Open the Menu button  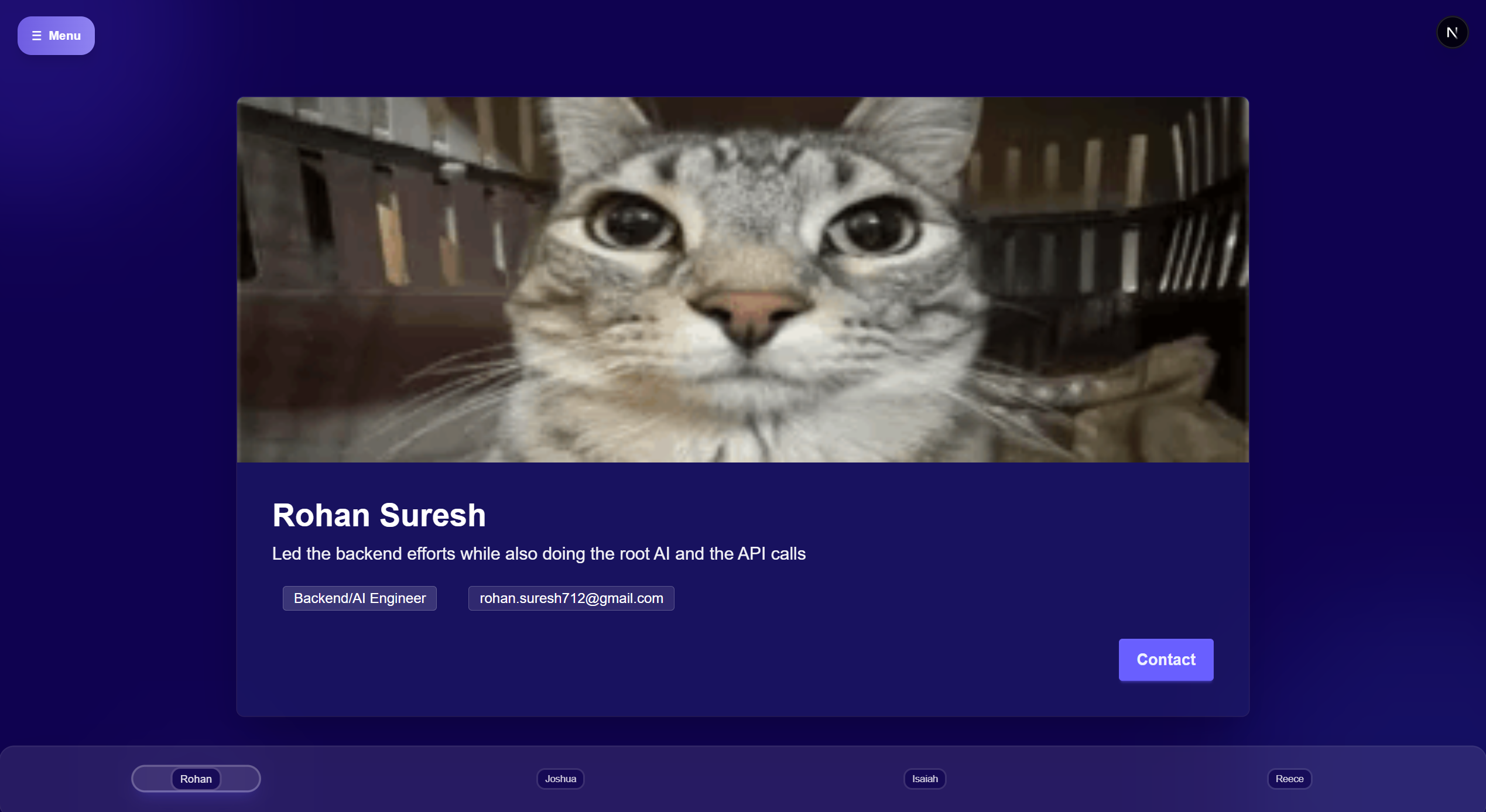click(56, 36)
